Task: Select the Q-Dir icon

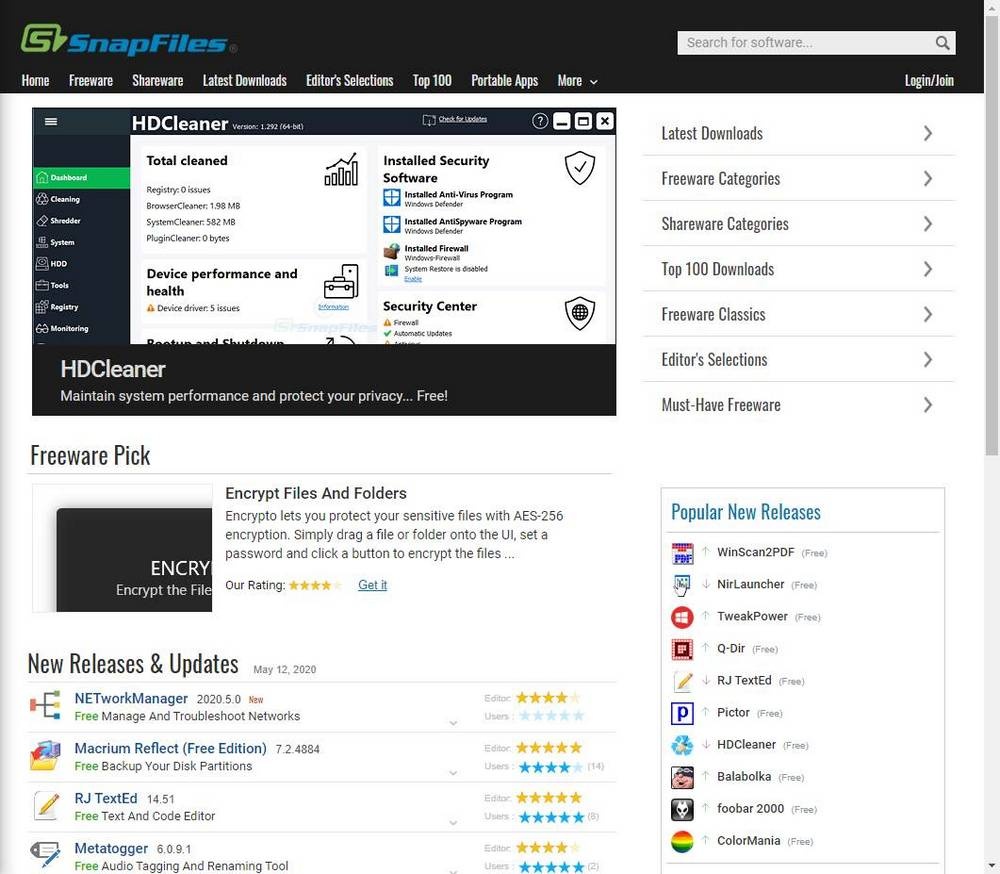Action: pos(682,648)
